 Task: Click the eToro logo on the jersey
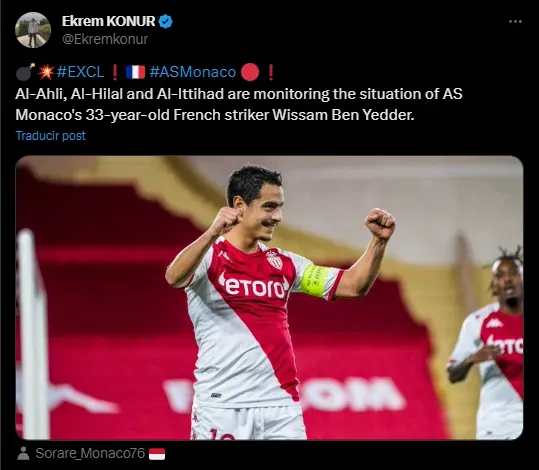coord(253,286)
